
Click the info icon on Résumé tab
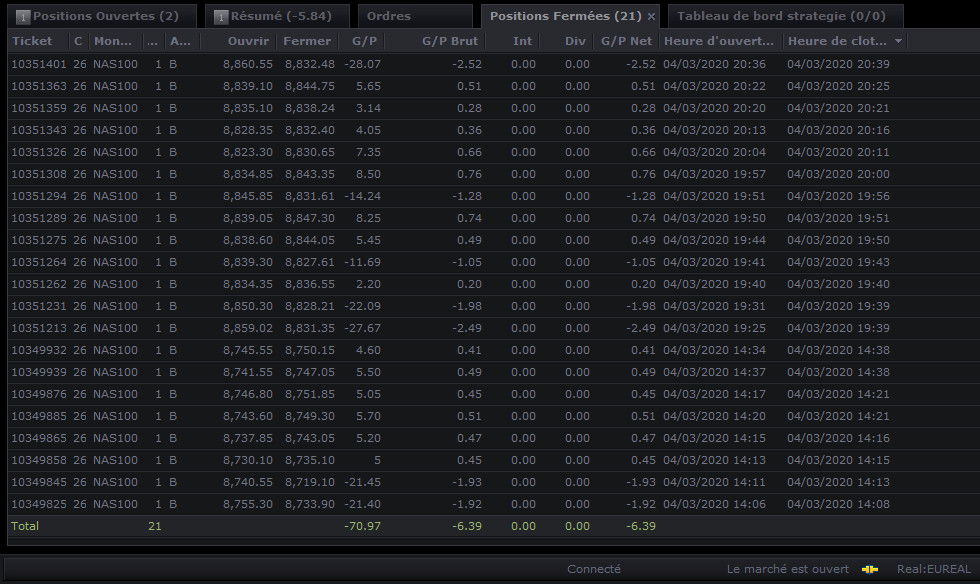tap(221, 17)
